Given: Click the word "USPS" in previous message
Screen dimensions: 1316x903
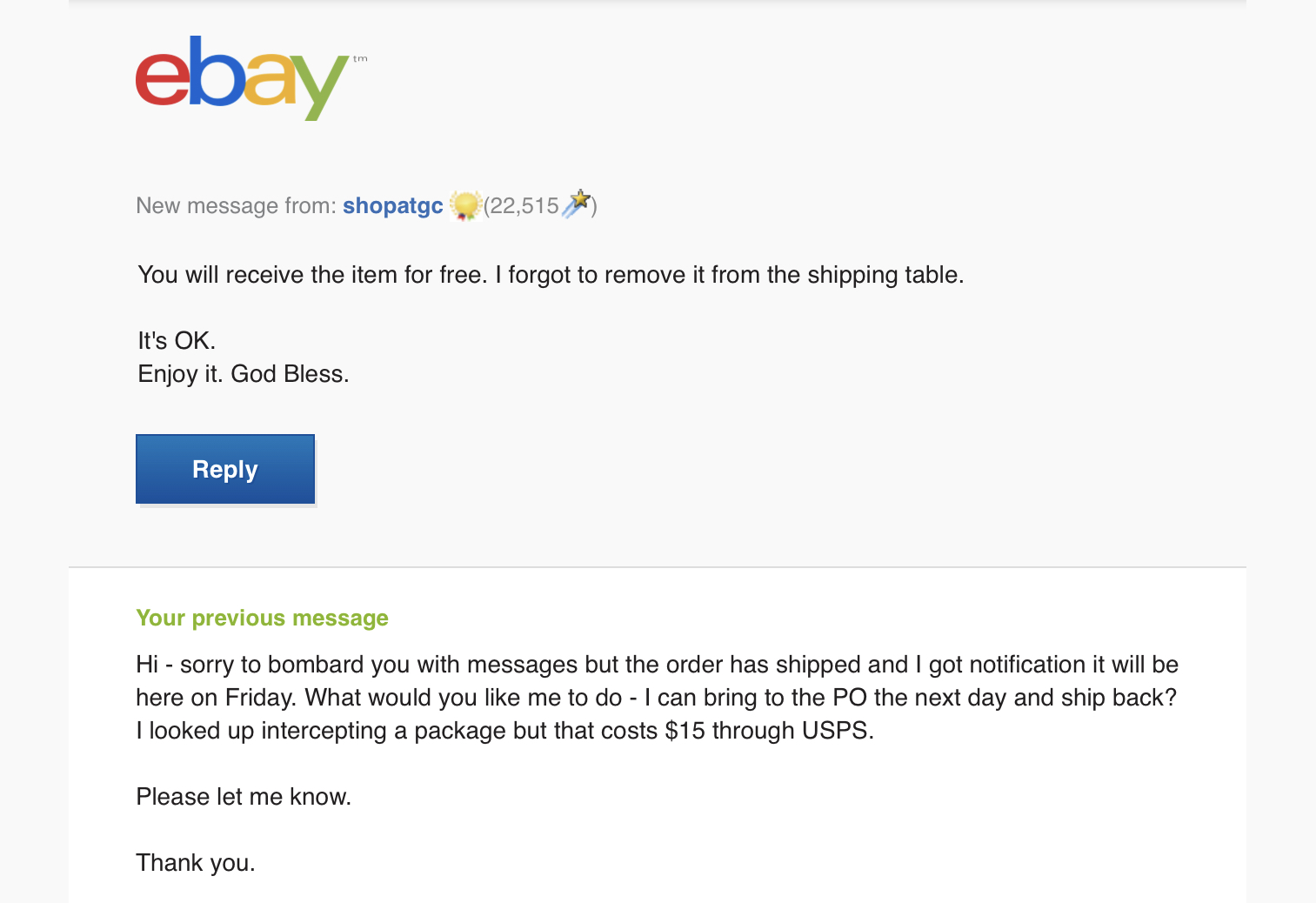Looking at the screenshot, I should [836, 731].
